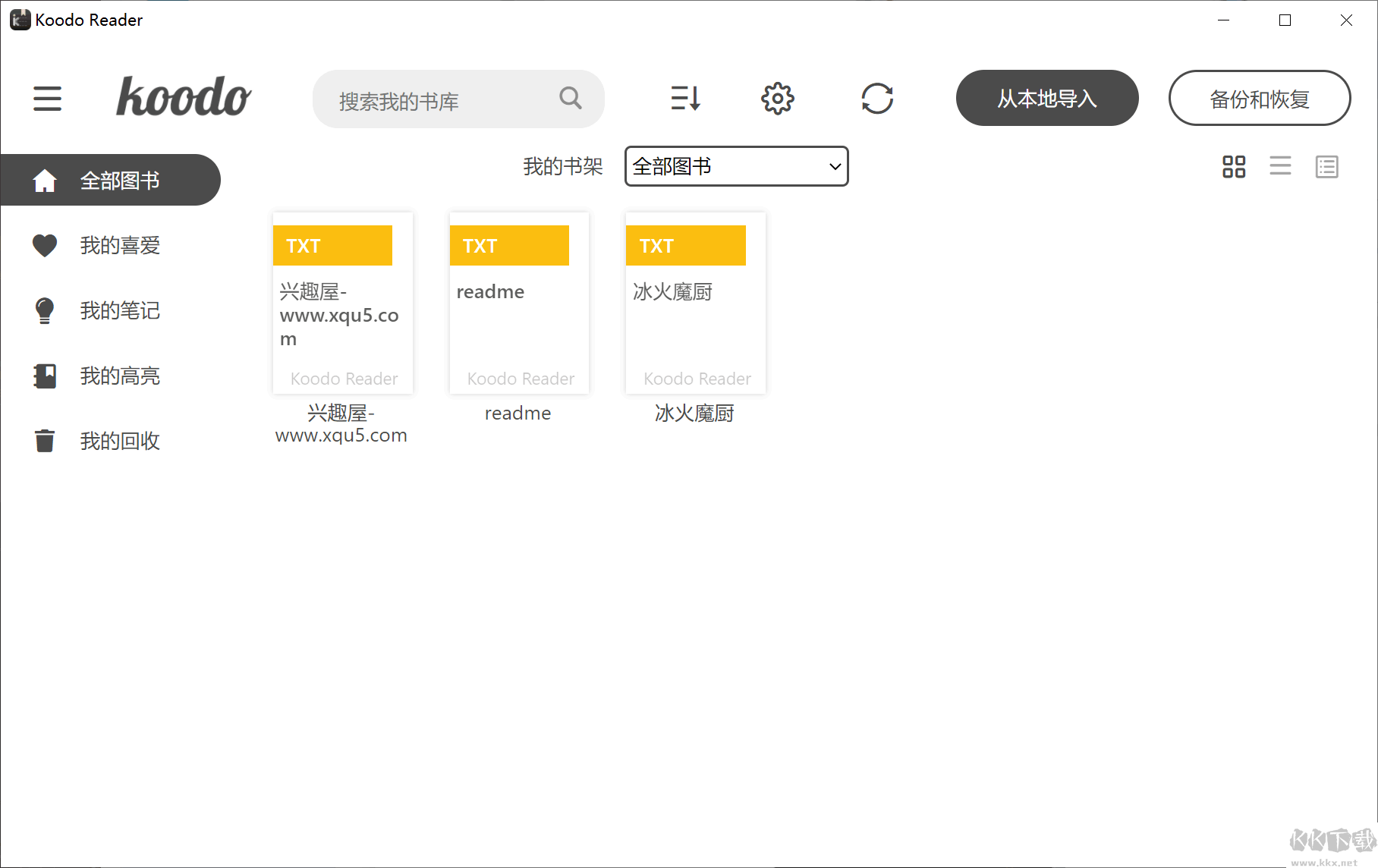Switch to grid cover view mode
This screenshot has width=1378, height=868.
pyautogui.click(x=1233, y=167)
